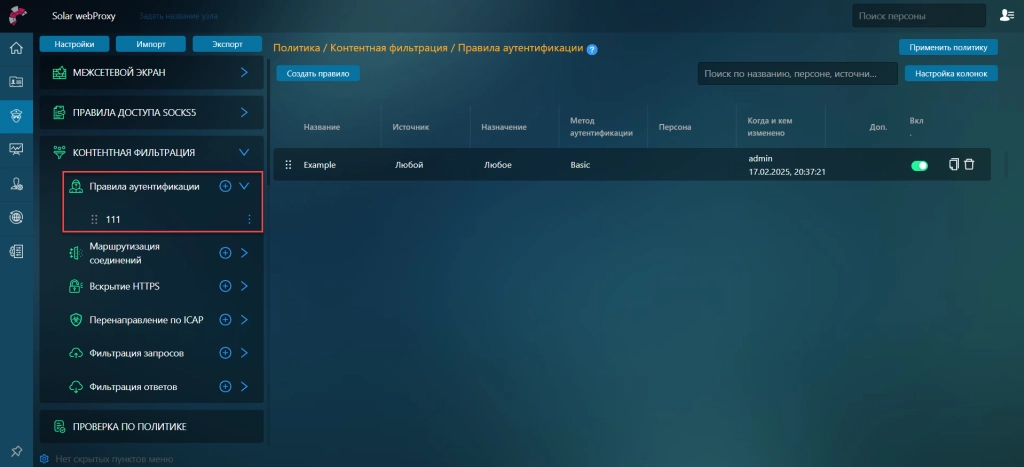Click the Example rule name cell
The image size is (1024, 467).
point(319,165)
